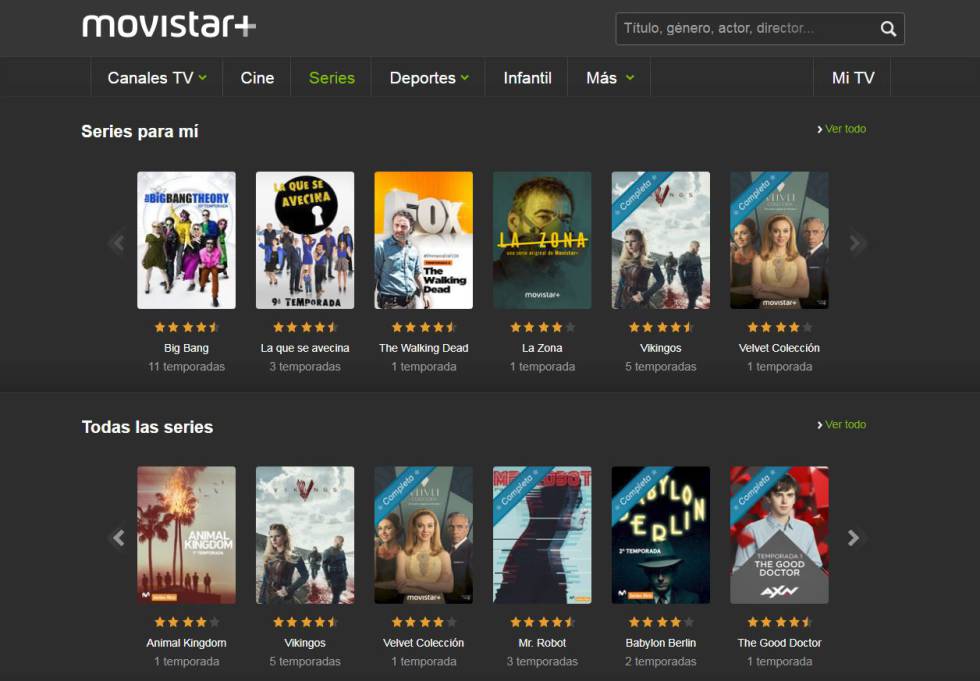Click right arrow of 'Todas las series' carousel
The image size is (980, 681).
click(854, 537)
